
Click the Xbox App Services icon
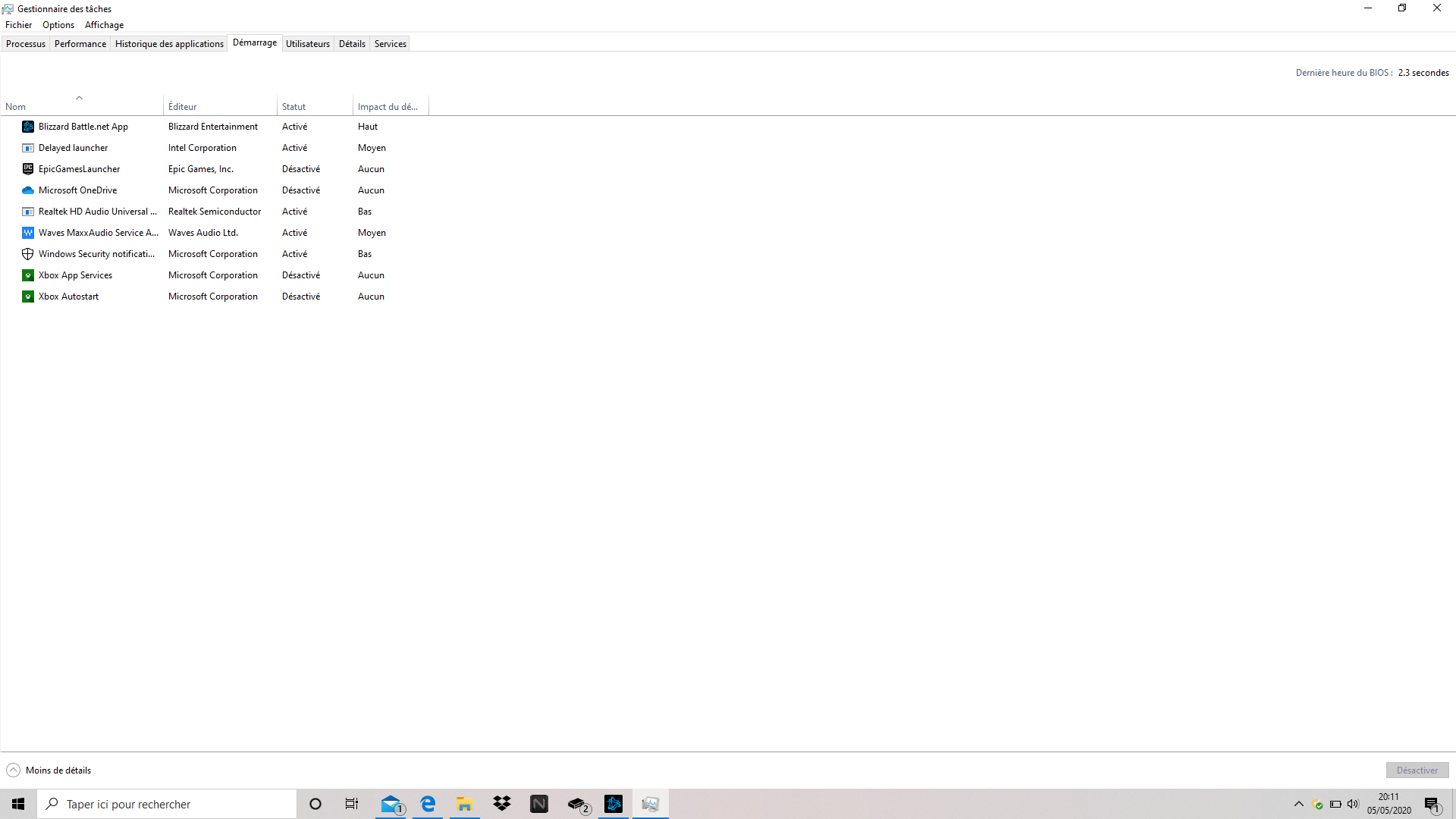point(28,275)
